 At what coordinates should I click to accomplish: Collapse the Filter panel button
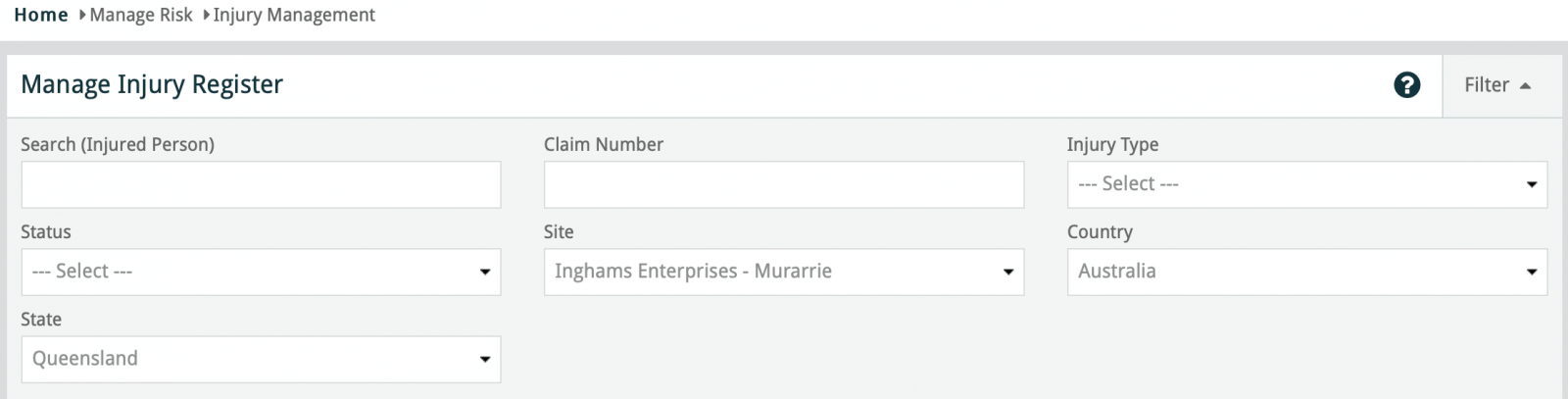tap(1496, 85)
